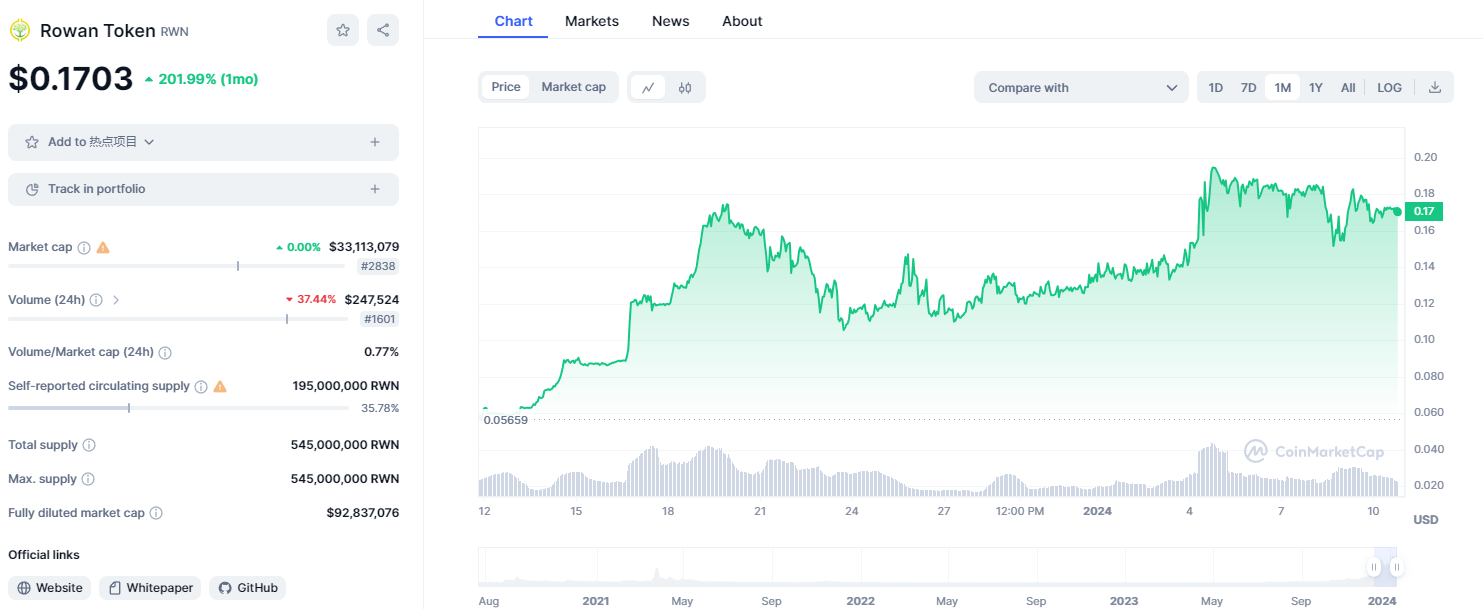Open Market cap info icon
Image resolution: width=1483 pixels, height=609 pixels.
84,247
